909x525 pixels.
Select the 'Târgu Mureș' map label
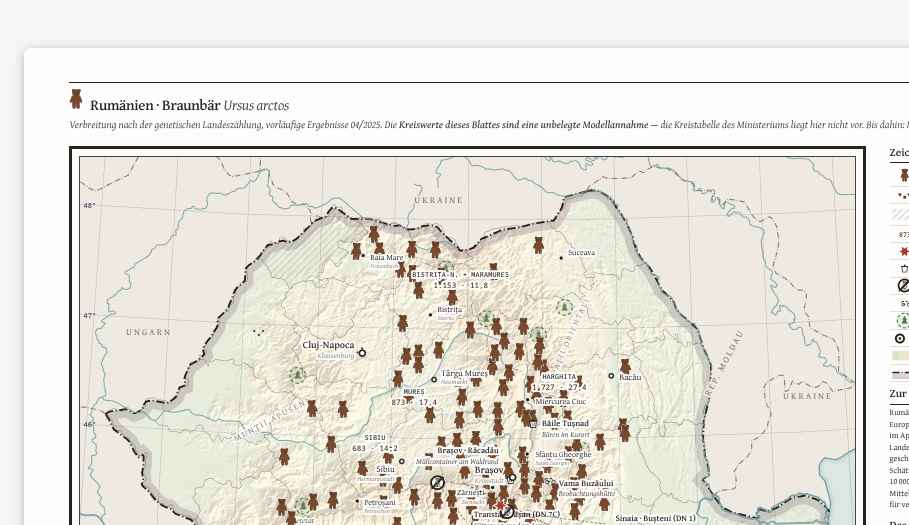point(464,374)
